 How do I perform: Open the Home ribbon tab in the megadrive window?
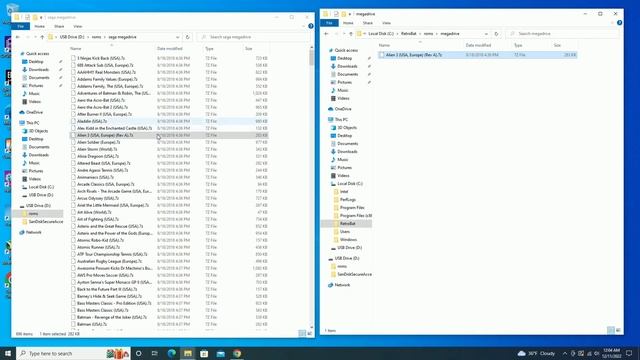[348, 23]
